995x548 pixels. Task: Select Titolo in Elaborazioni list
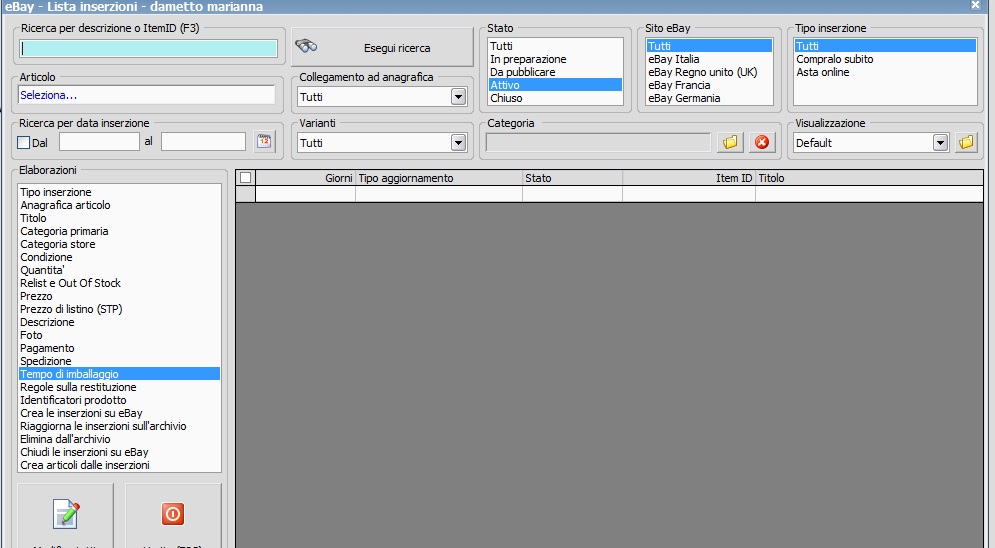click(x=119, y=218)
